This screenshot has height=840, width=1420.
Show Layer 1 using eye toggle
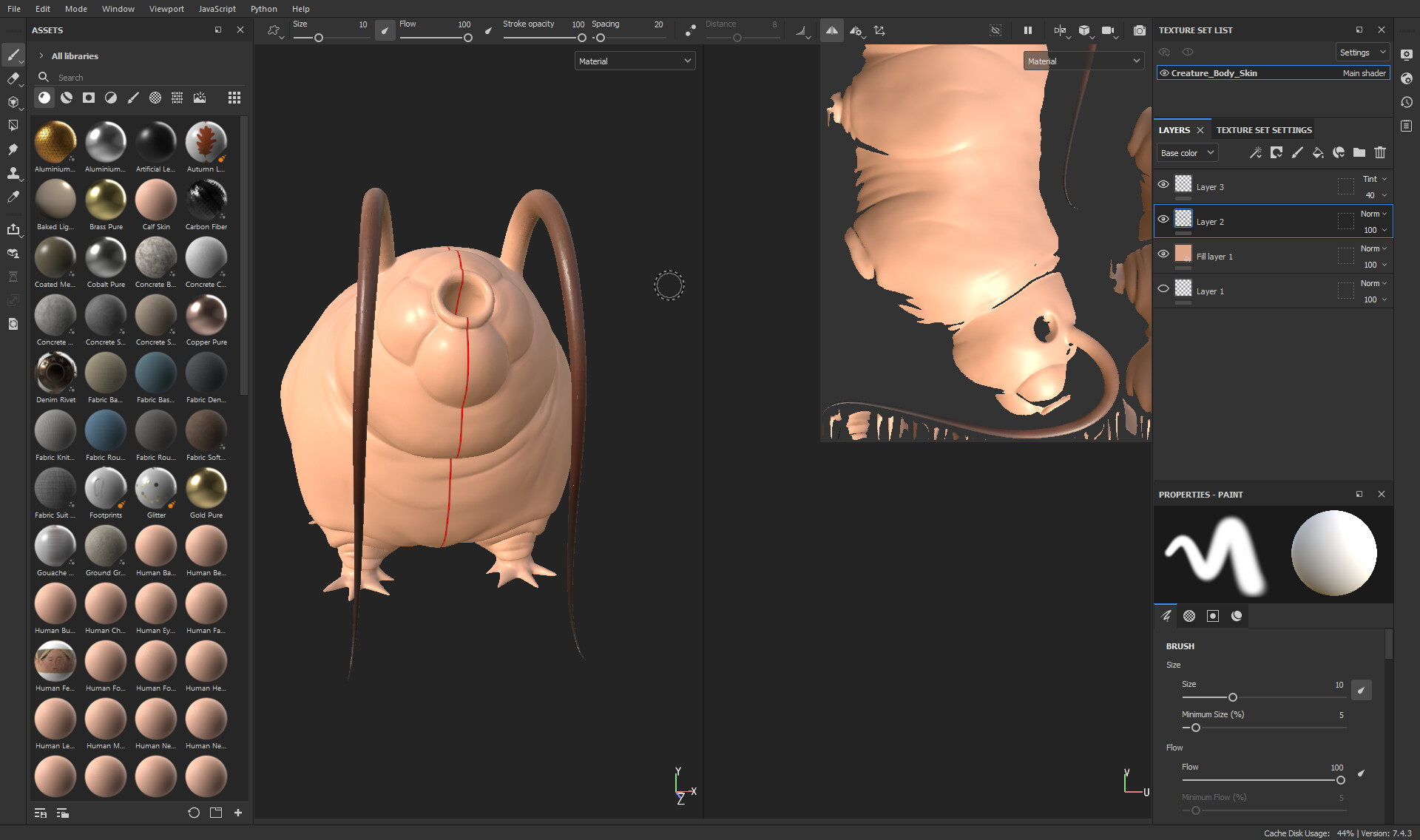point(1163,288)
